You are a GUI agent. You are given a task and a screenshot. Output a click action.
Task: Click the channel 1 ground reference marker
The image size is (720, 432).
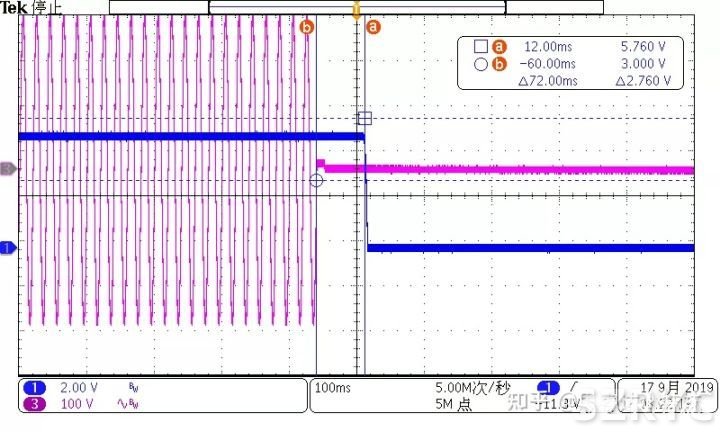[x=7, y=247]
